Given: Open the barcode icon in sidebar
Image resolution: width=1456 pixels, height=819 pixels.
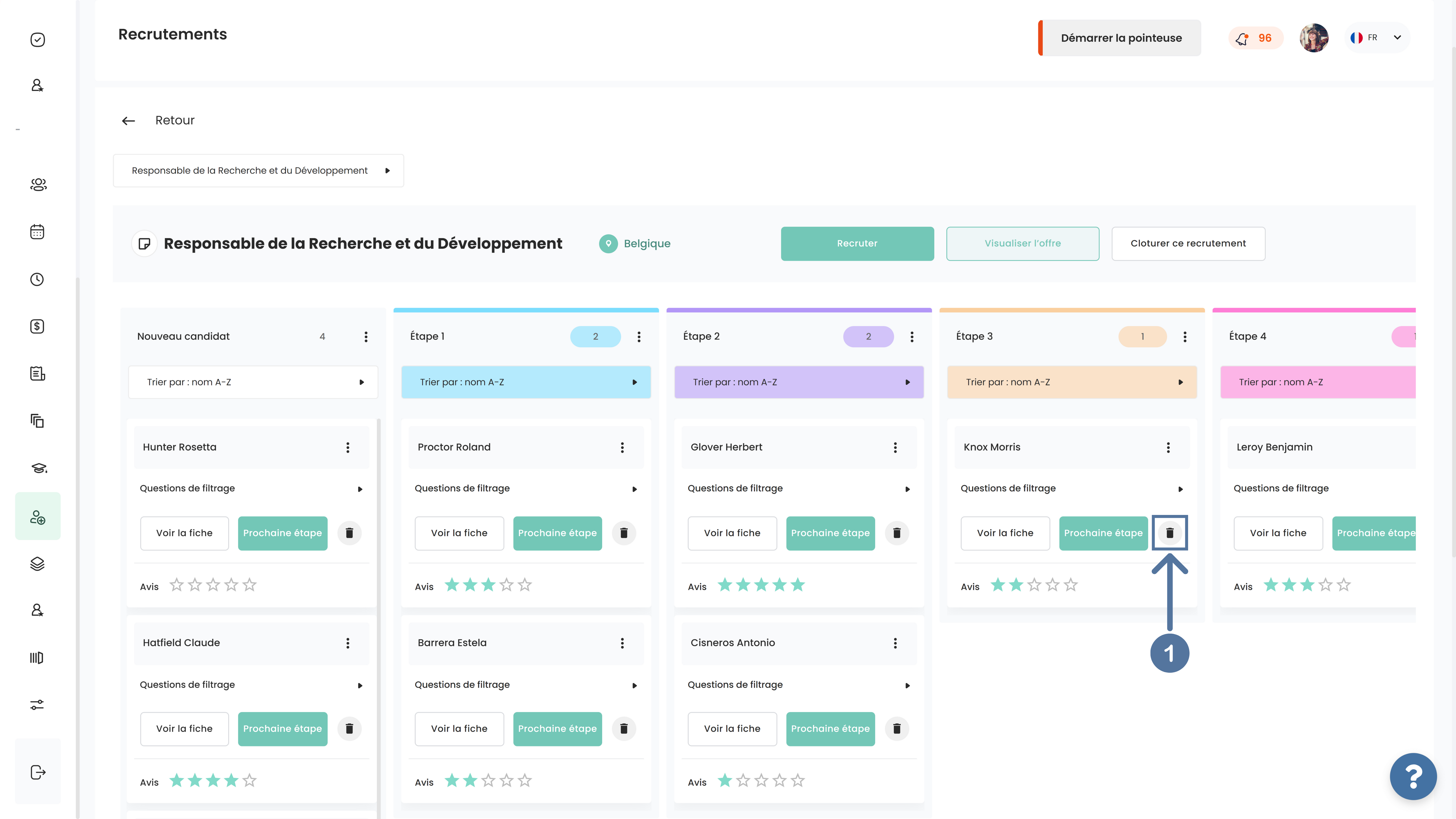Looking at the screenshot, I should click(37, 657).
